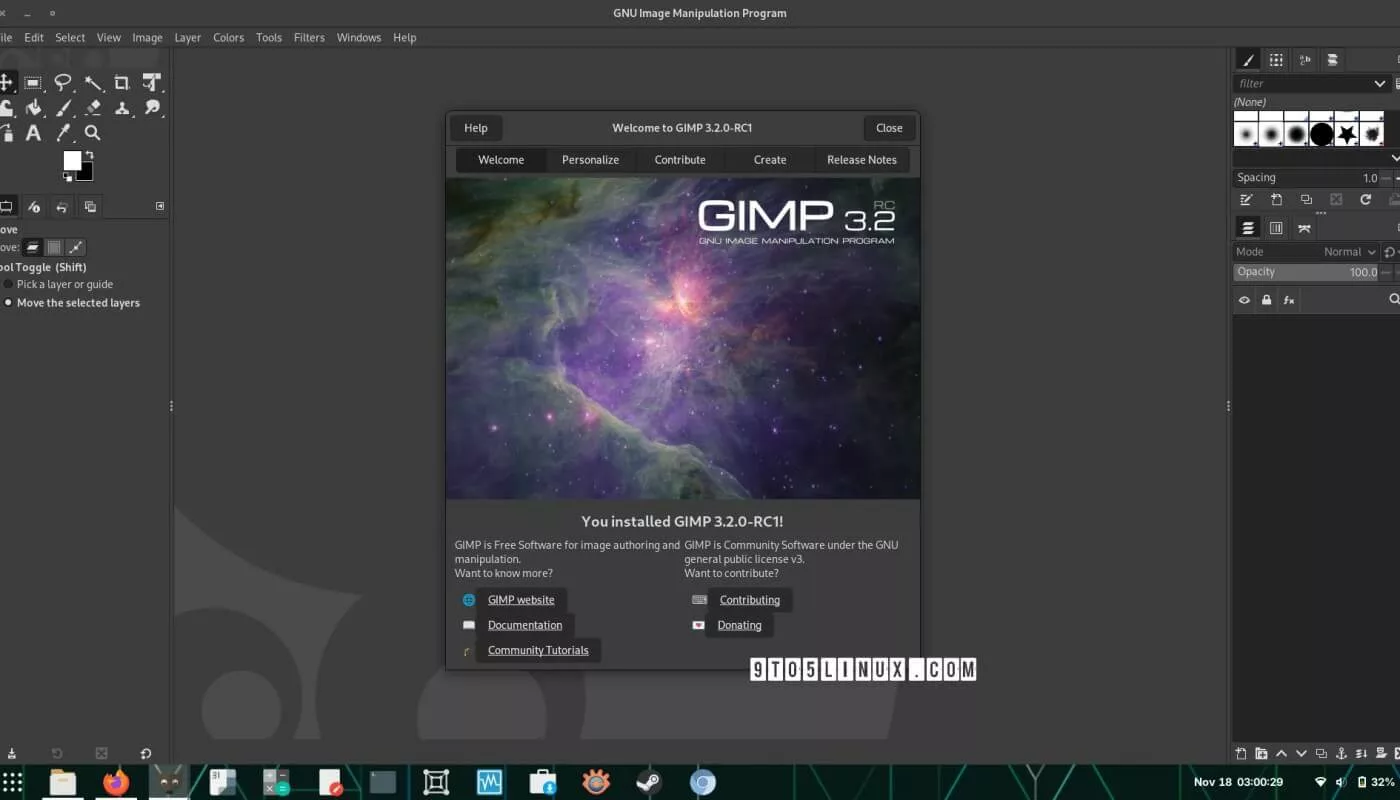Click the white foreground color swatch
Screen dimensions: 1400x800
point(72,160)
